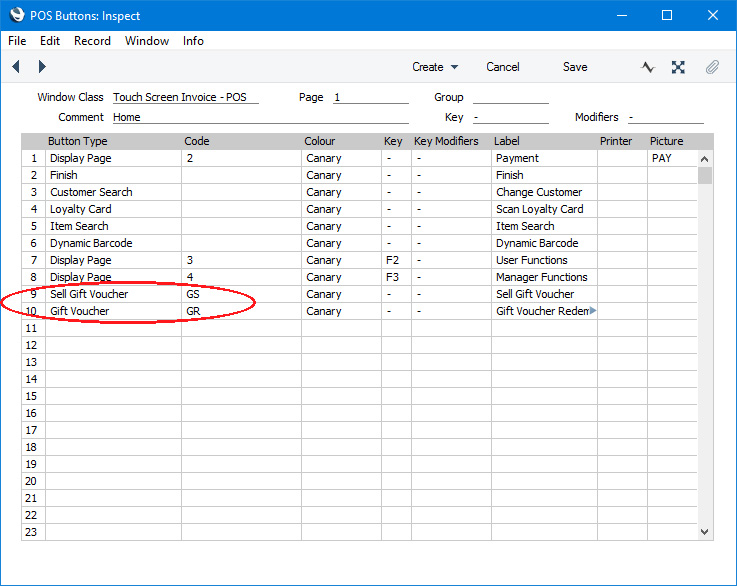The image size is (737, 586).
Task: Expand truncated Gift Voucher Redeem label arrow
Action: click(x=593, y=311)
